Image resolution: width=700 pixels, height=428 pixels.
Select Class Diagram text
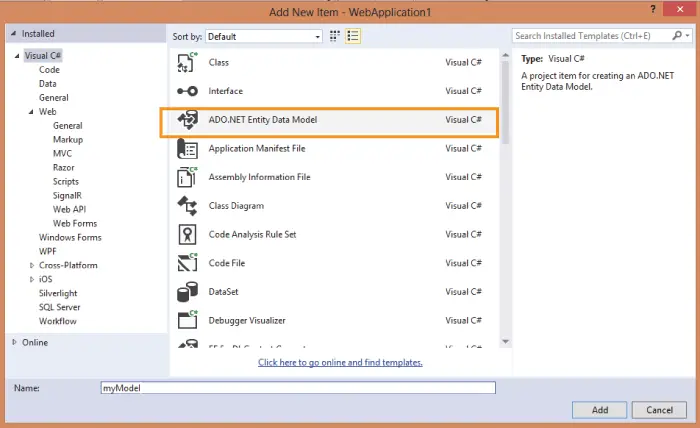tap(236, 206)
